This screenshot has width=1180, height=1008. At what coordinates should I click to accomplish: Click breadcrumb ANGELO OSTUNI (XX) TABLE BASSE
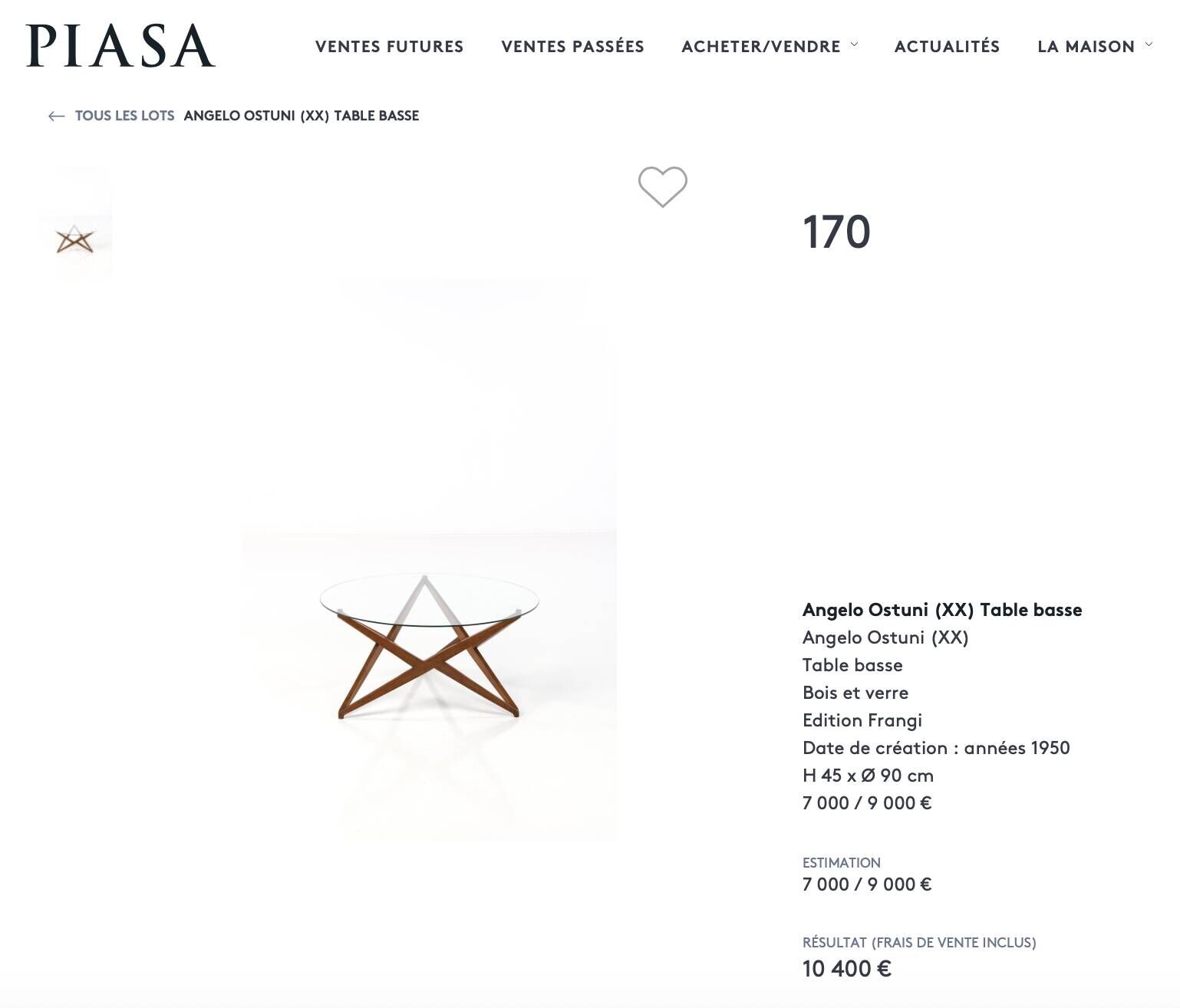tap(301, 116)
